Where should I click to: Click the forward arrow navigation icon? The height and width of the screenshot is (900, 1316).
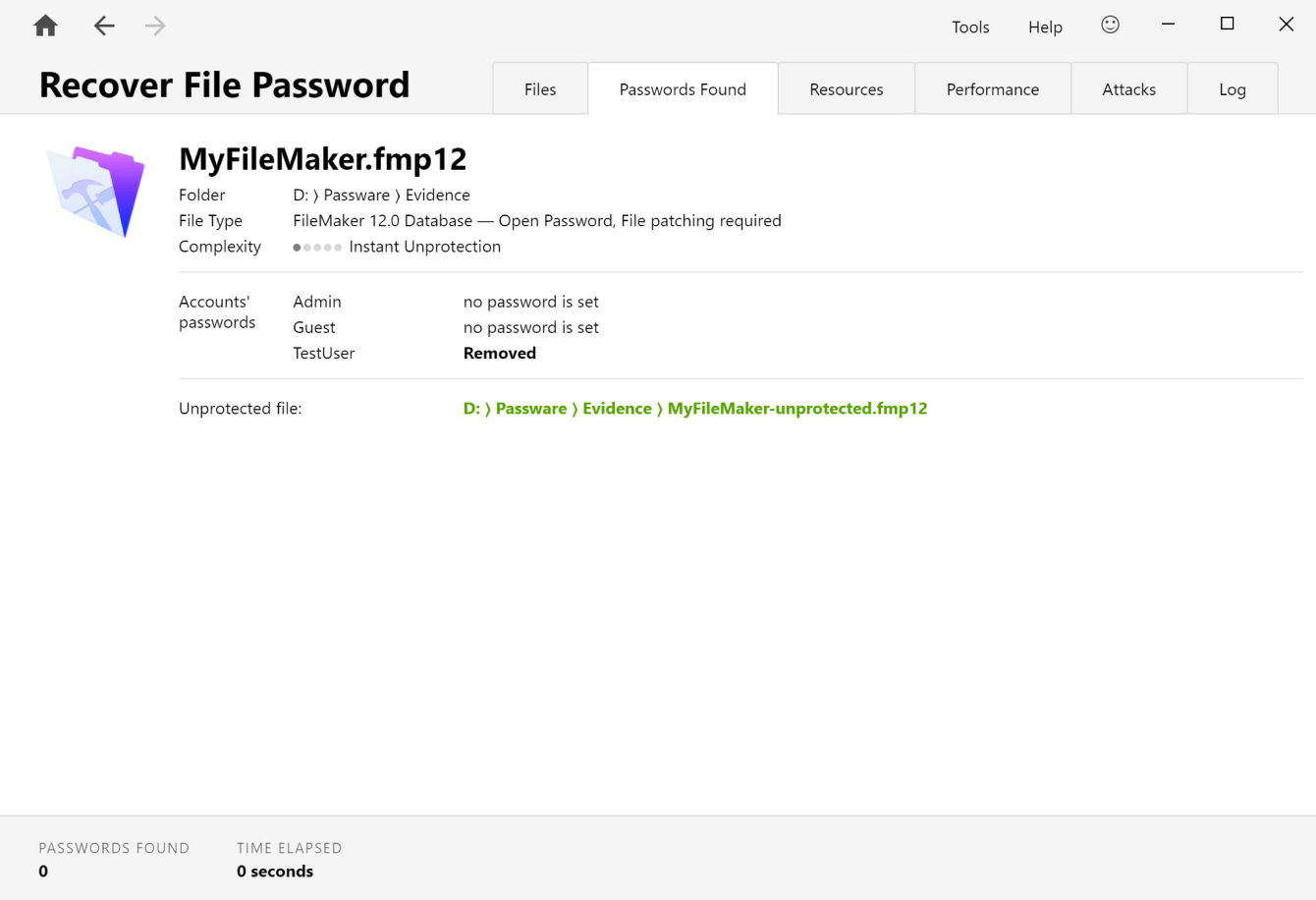point(155,27)
